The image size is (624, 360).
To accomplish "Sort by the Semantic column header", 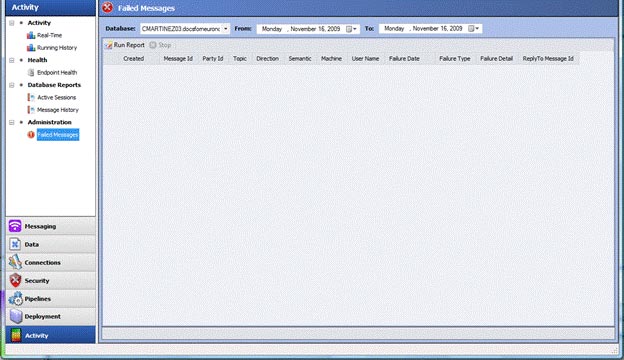I will [x=300, y=58].
